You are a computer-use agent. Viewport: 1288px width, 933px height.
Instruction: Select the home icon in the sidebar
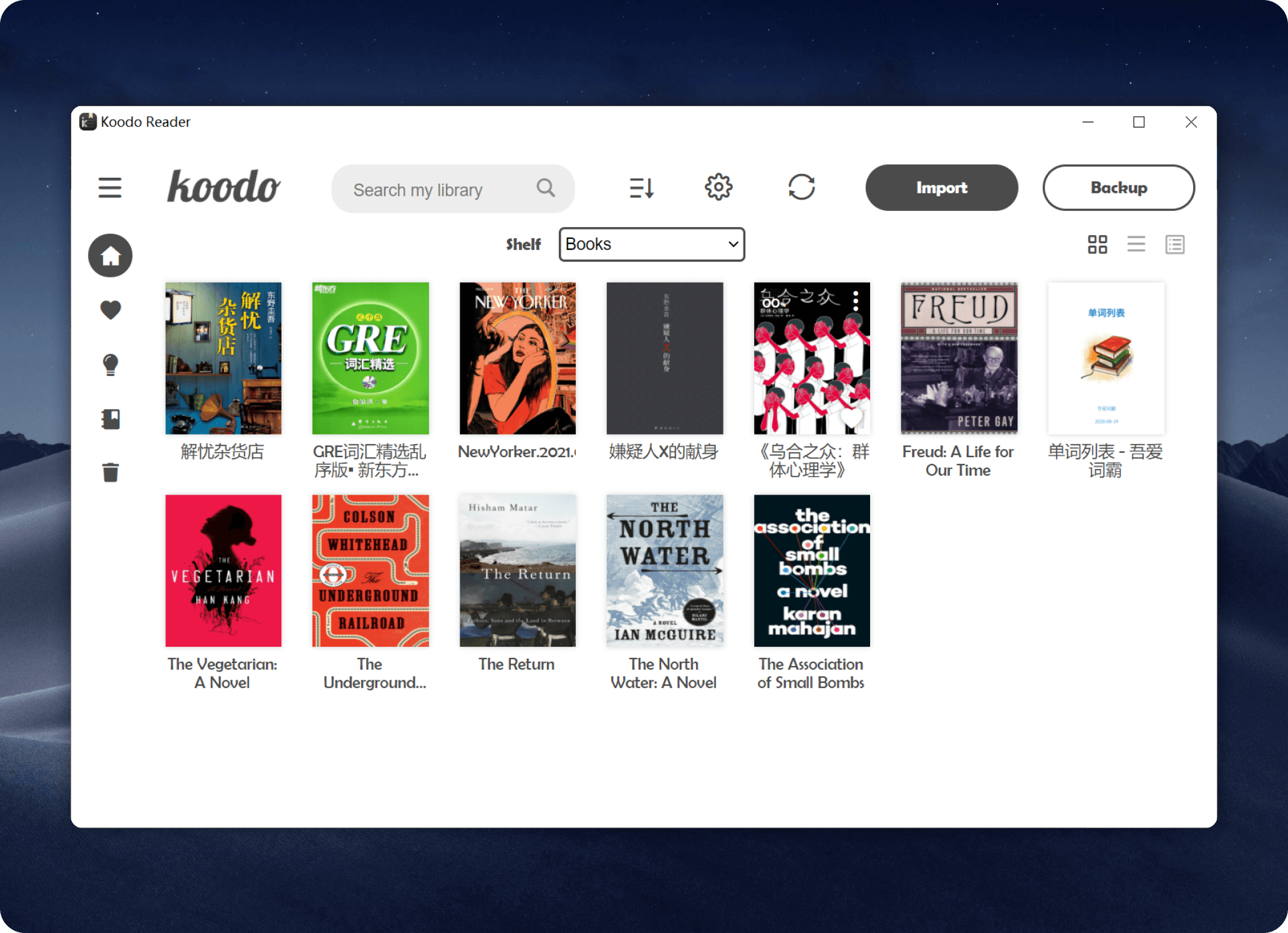pyautogui.click(x=110, y=254)
